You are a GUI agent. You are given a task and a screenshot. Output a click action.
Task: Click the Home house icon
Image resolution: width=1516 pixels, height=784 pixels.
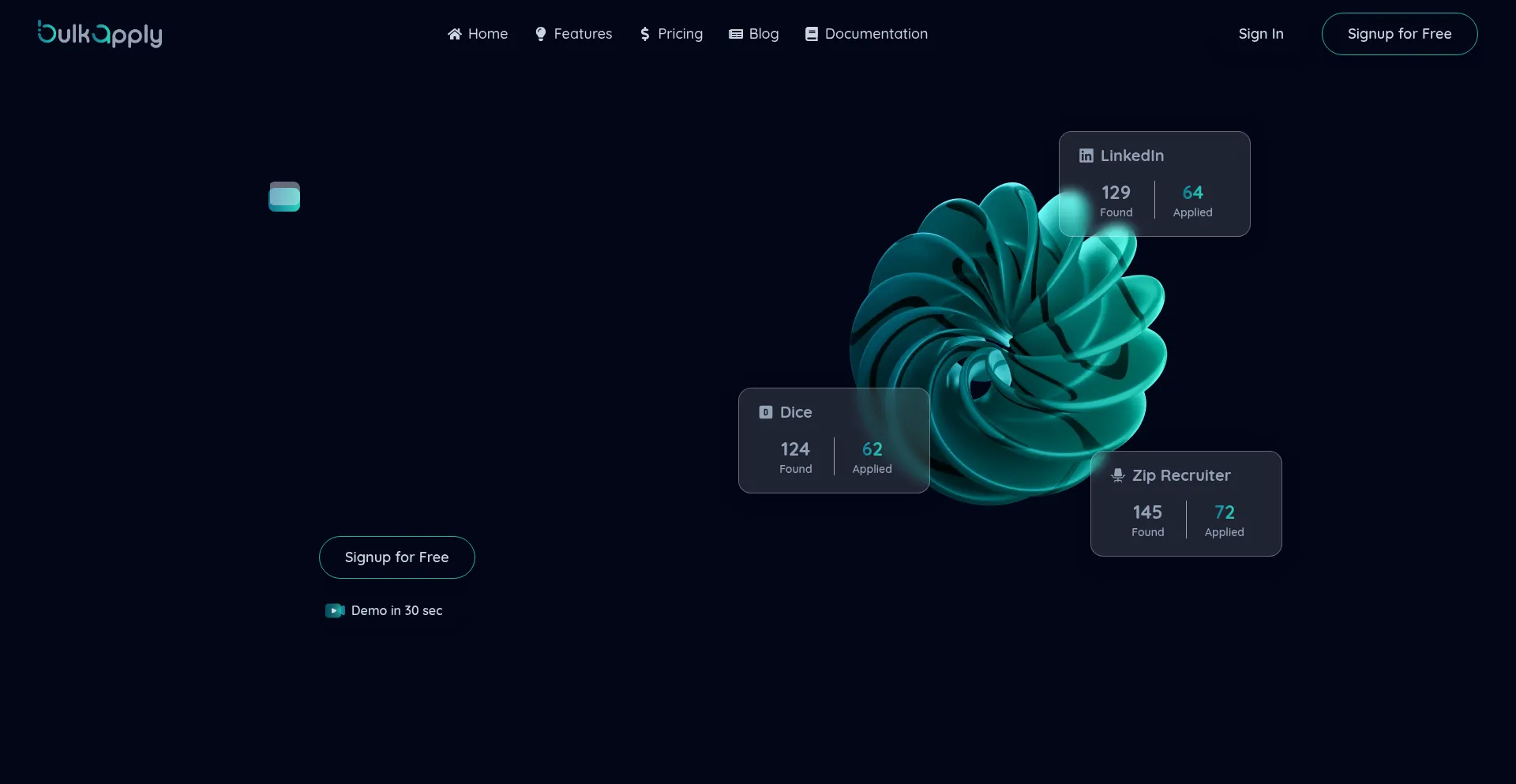pyautogui.click(x=454, y=34)
